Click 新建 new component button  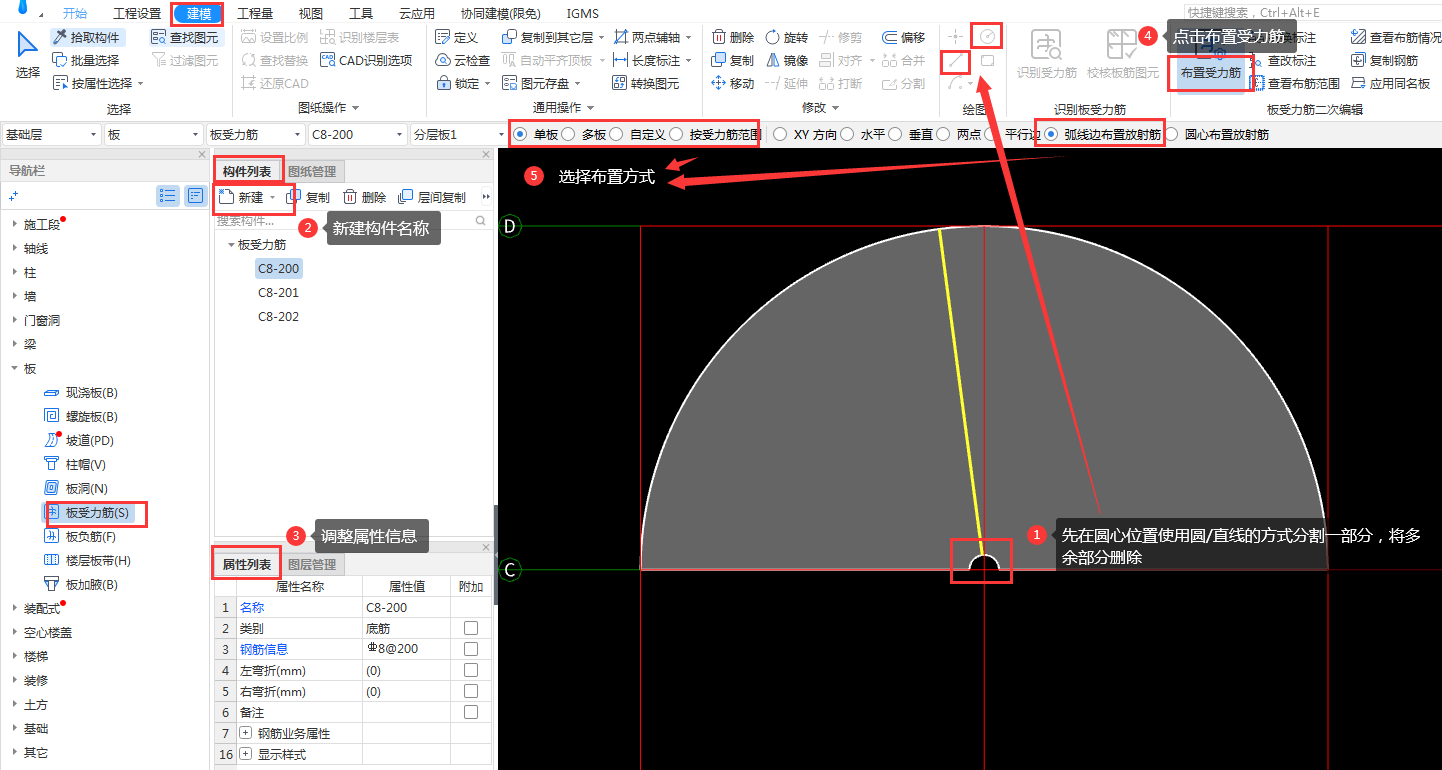[247, 197]
